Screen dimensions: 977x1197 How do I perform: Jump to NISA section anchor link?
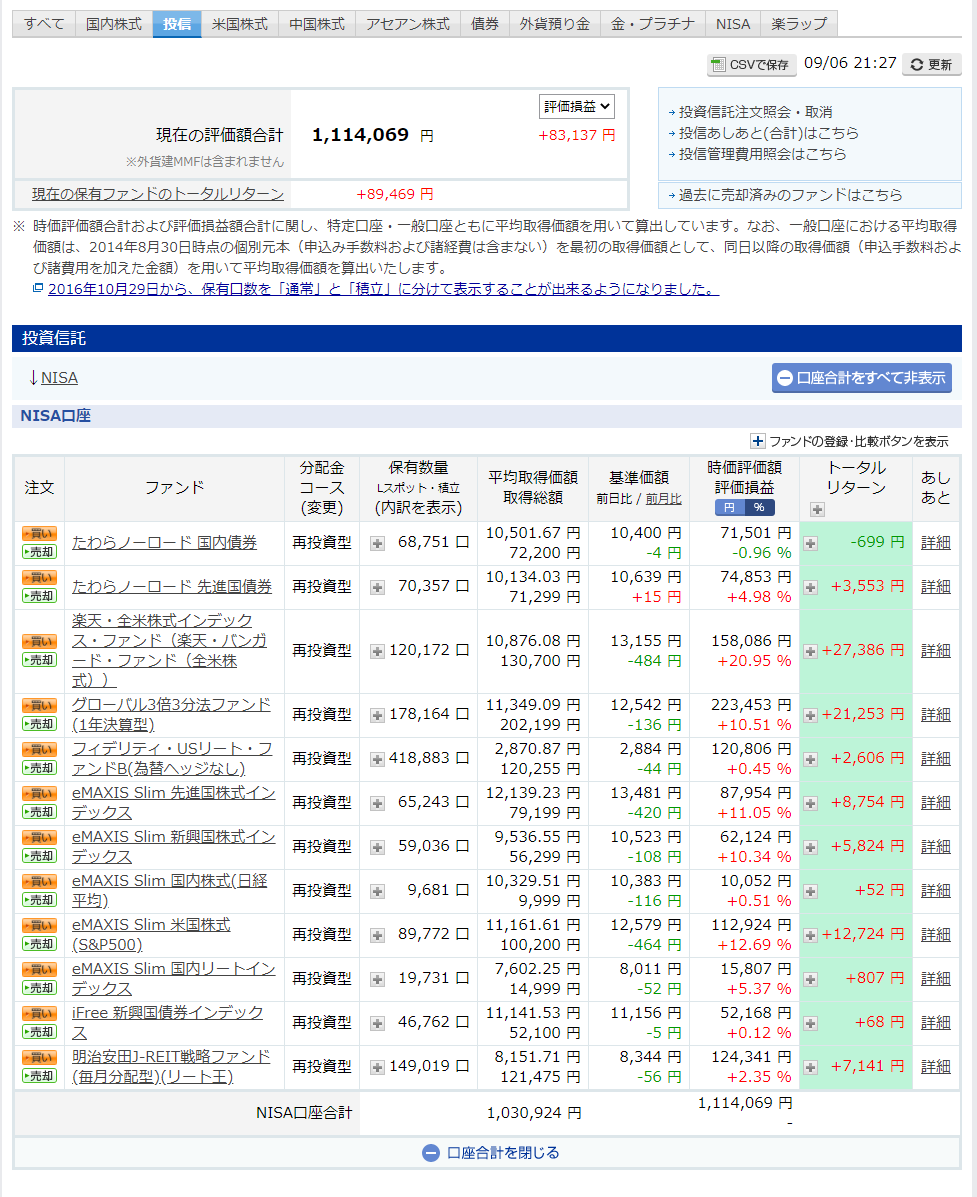59,377
